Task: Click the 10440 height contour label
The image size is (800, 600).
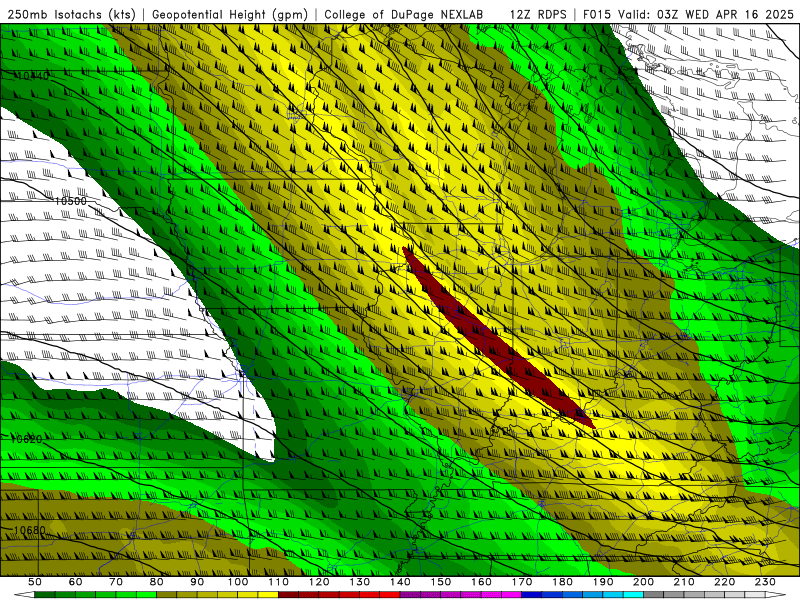Action: pos(34,76)
